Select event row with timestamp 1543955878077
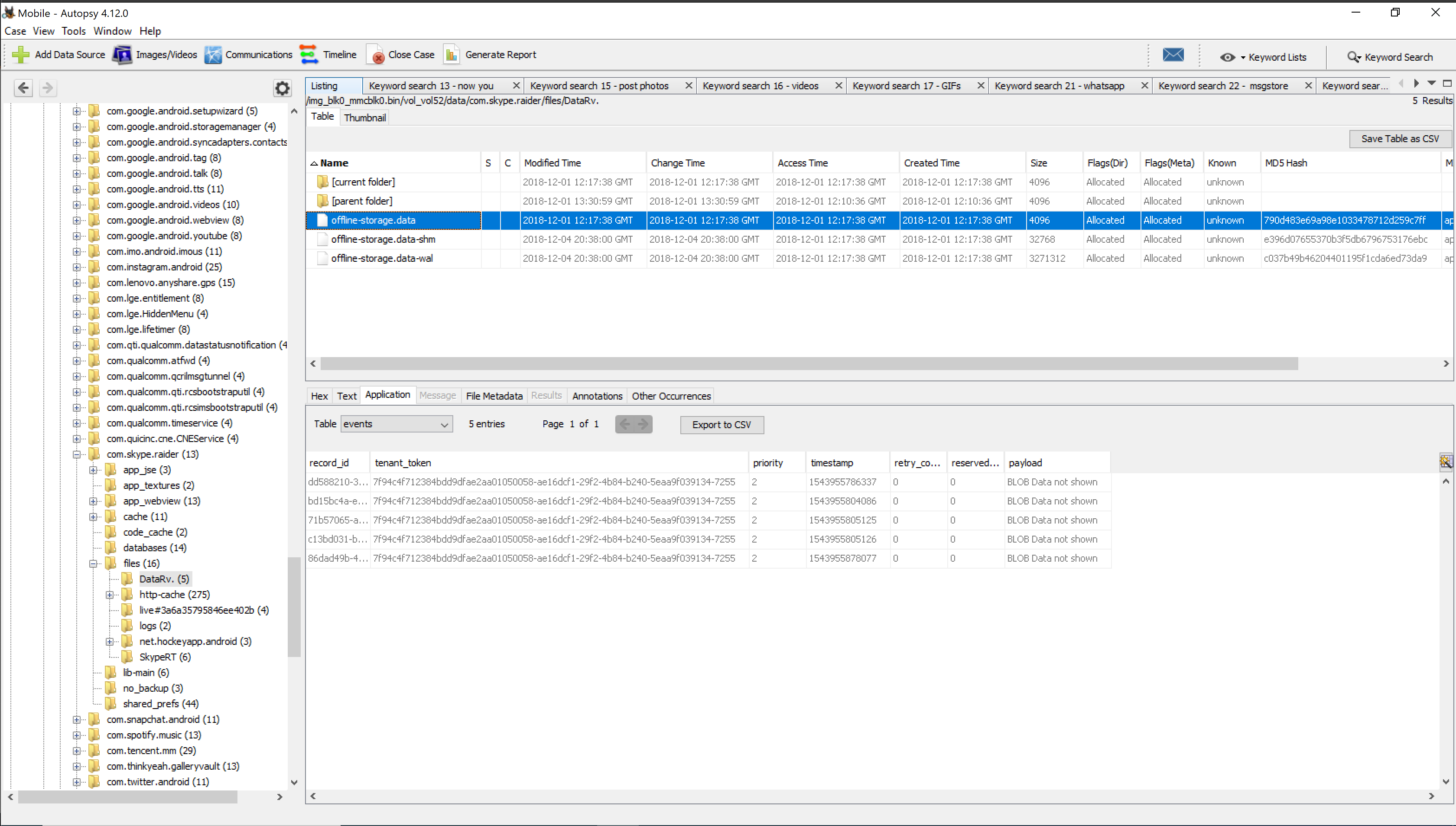The height and width of the screenshot is (826, 1456). pos(708,558)
